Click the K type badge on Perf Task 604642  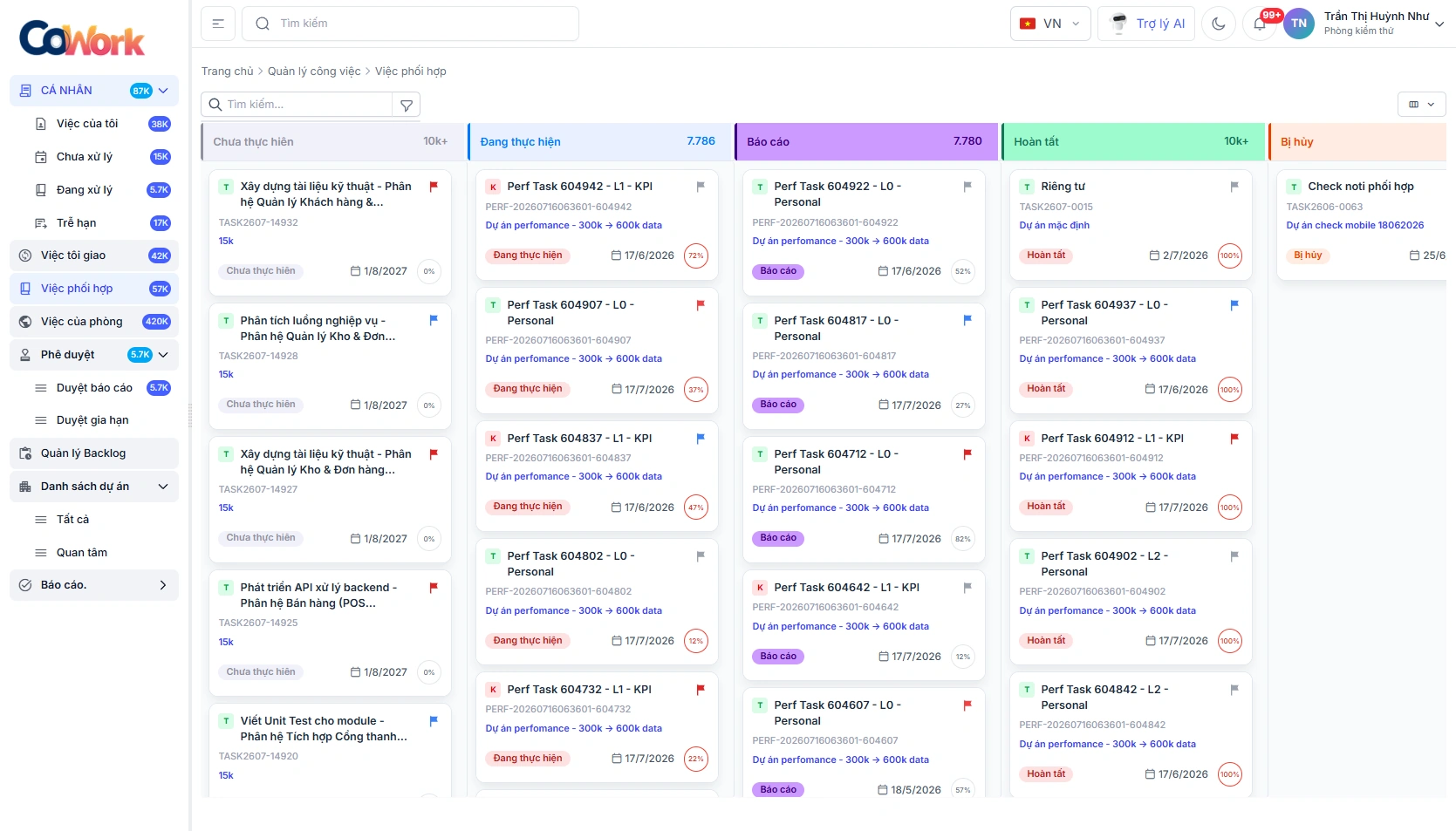tap(760, 588)
